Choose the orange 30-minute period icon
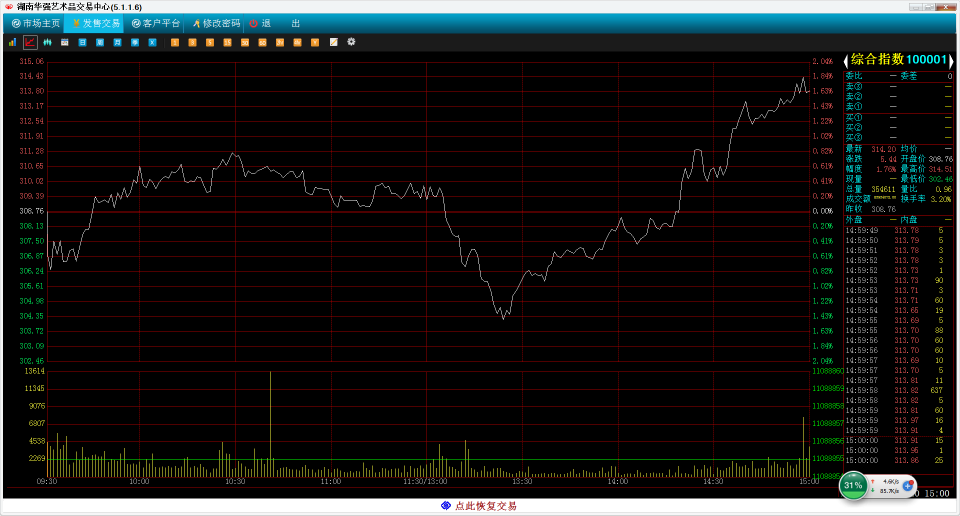The width and height of the screenshot is (960, 516). coord(245,42)
